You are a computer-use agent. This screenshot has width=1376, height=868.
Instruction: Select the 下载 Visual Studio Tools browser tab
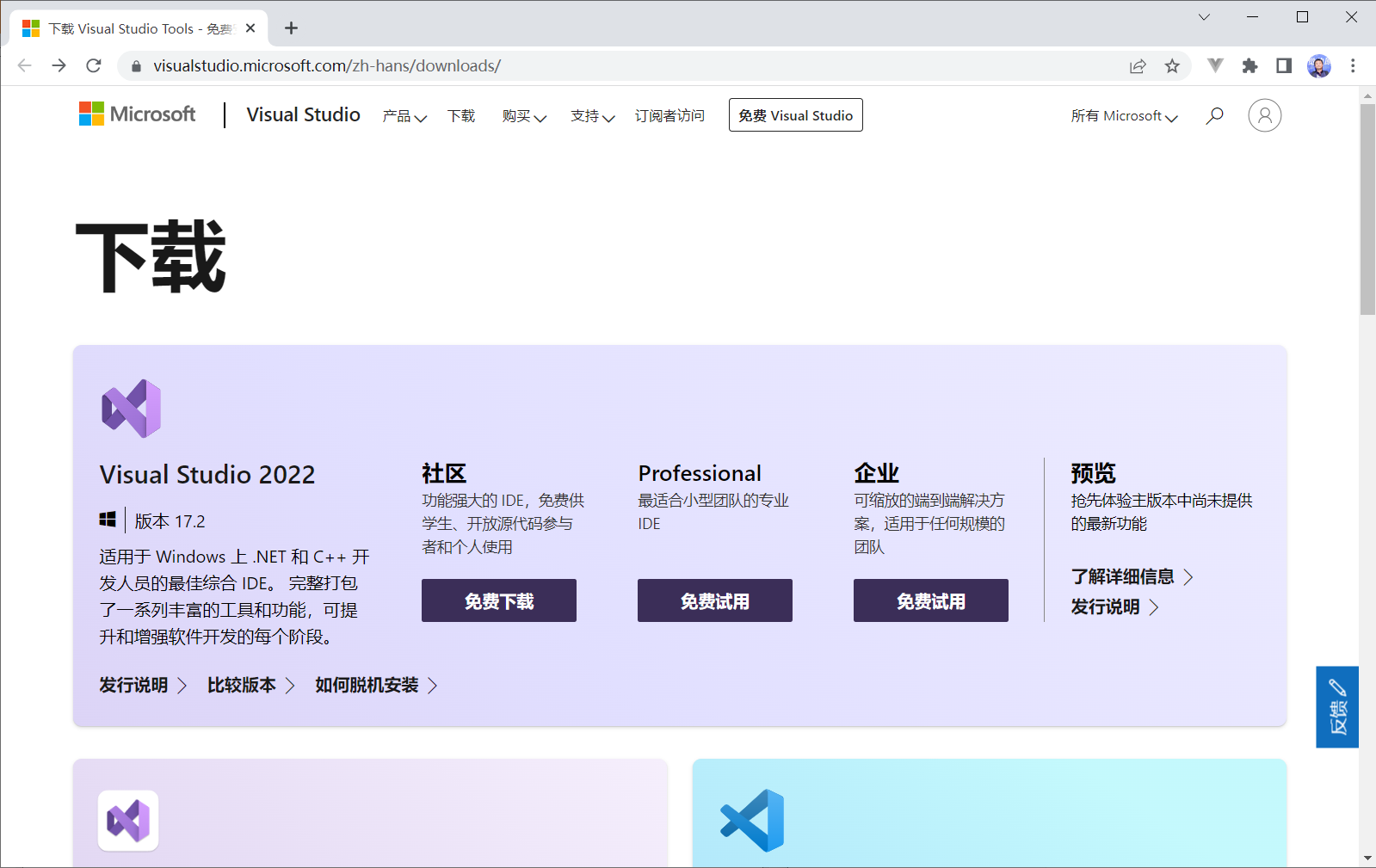[139, 28]
